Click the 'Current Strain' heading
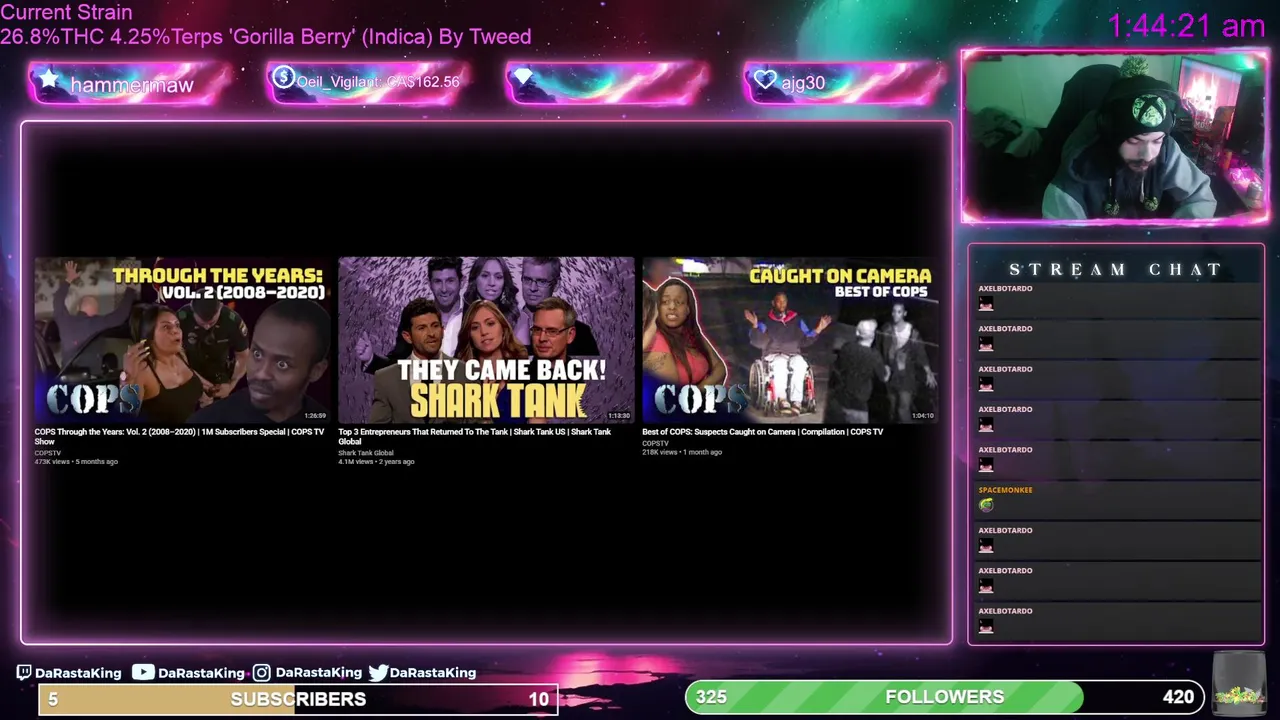The image size is (1280, 720). pos(66,13)
